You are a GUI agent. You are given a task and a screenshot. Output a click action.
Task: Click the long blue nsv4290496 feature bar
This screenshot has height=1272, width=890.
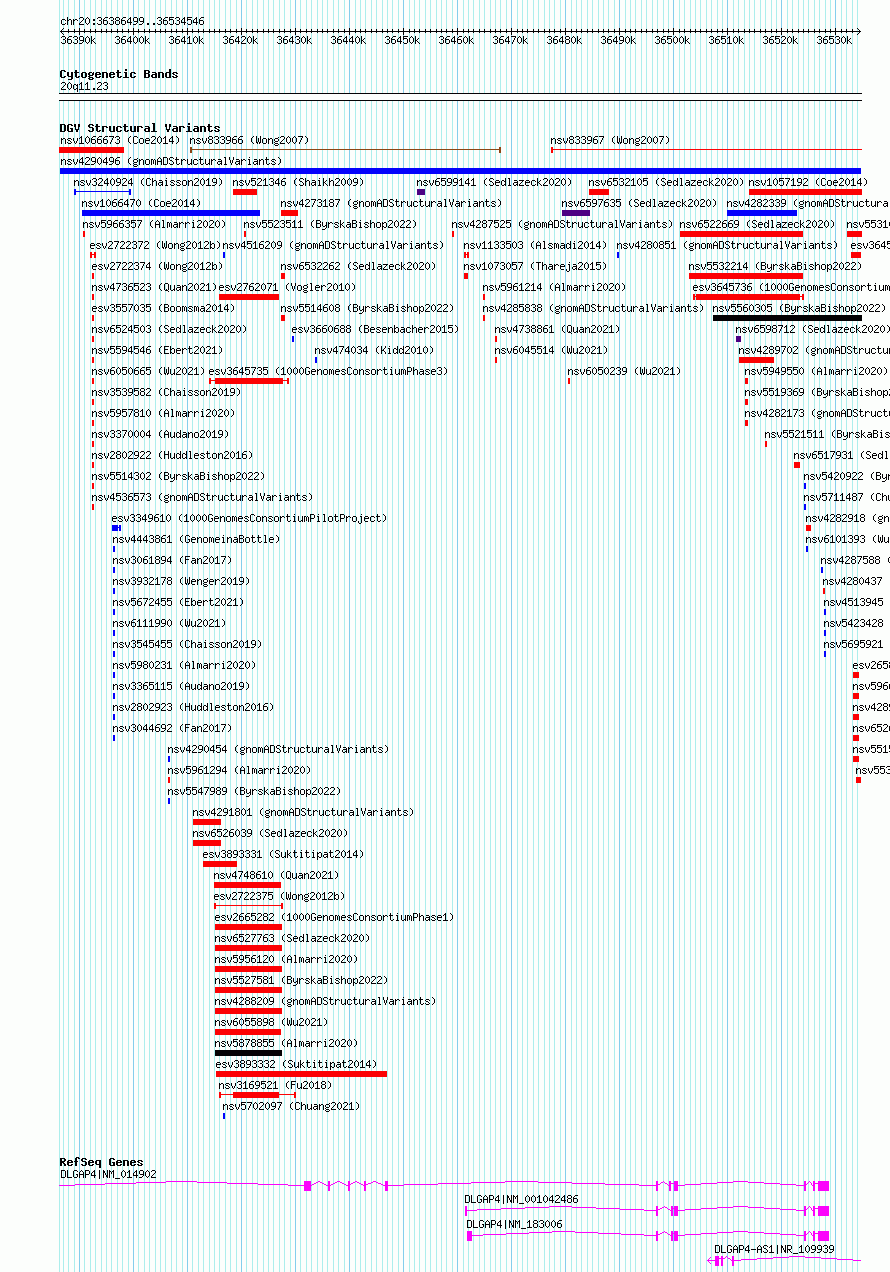[x=460, y=171]
